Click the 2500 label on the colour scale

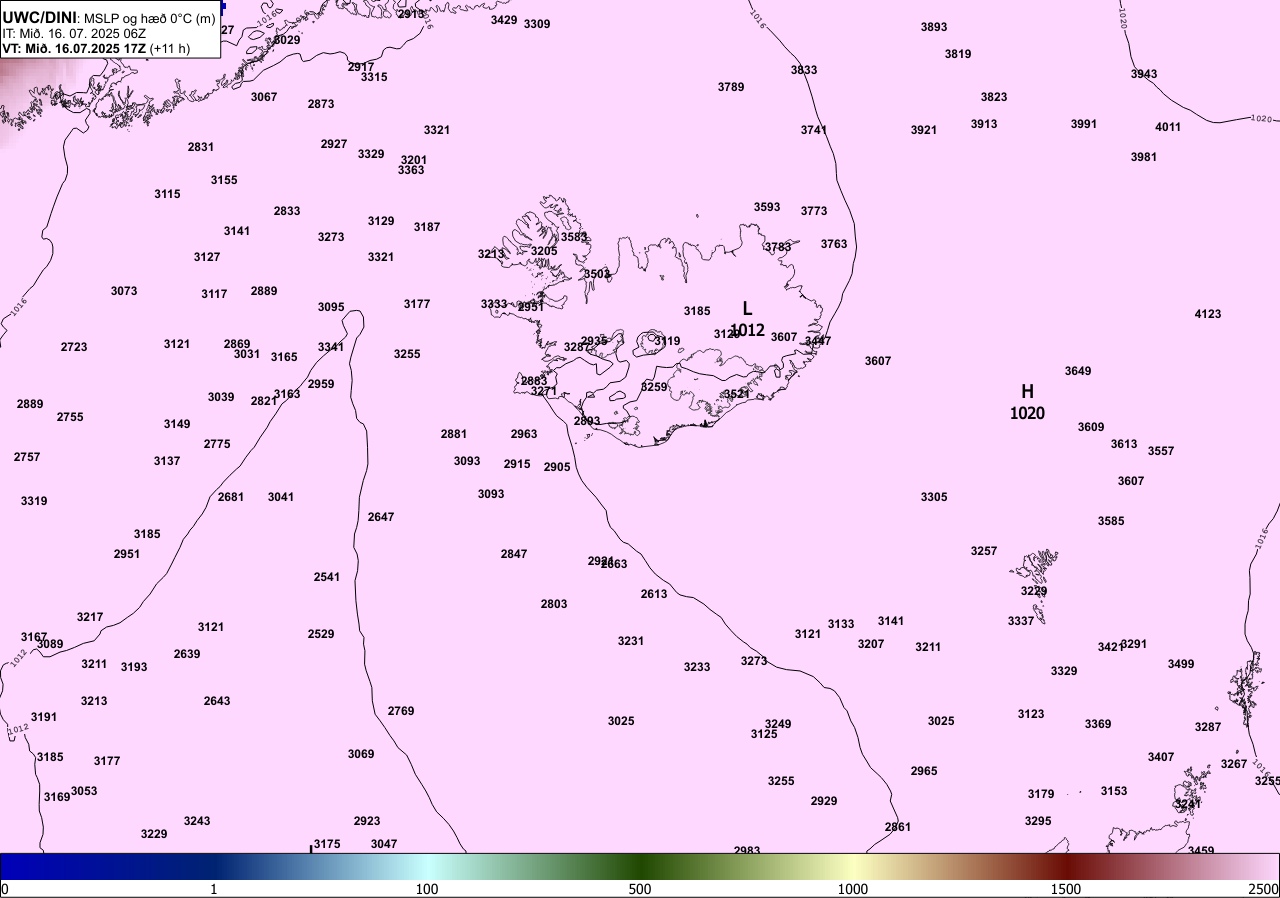[x=1263, y=889]
